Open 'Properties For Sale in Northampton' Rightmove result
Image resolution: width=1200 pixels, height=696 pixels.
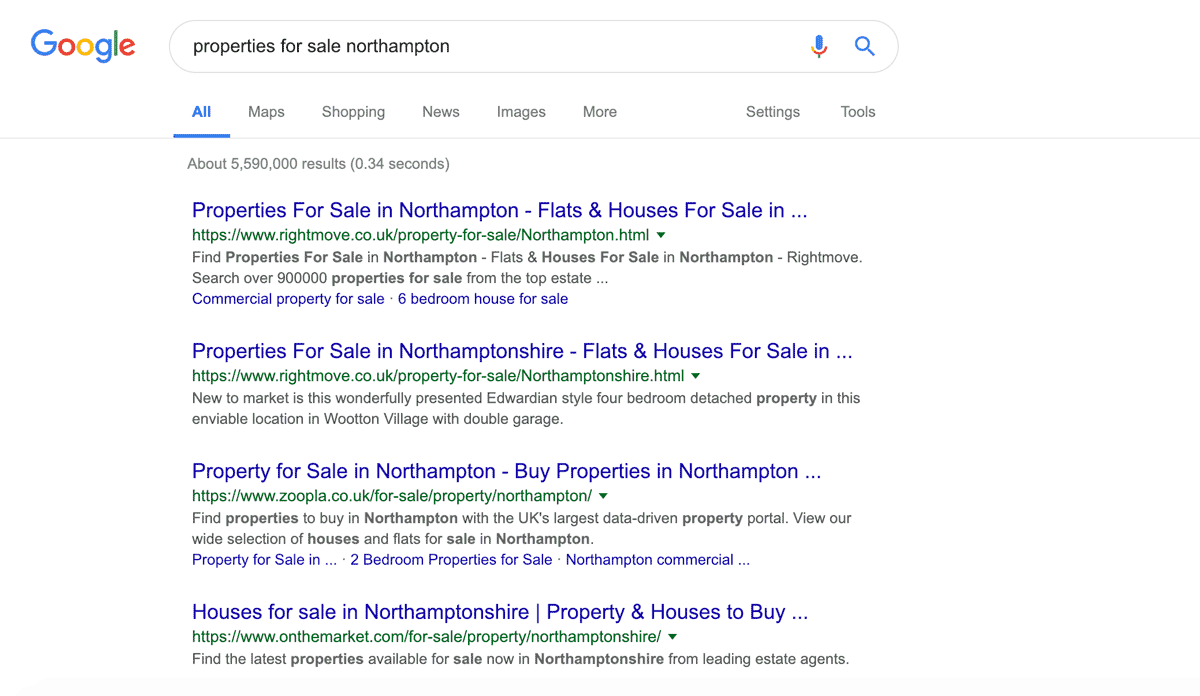coord(500,211)
